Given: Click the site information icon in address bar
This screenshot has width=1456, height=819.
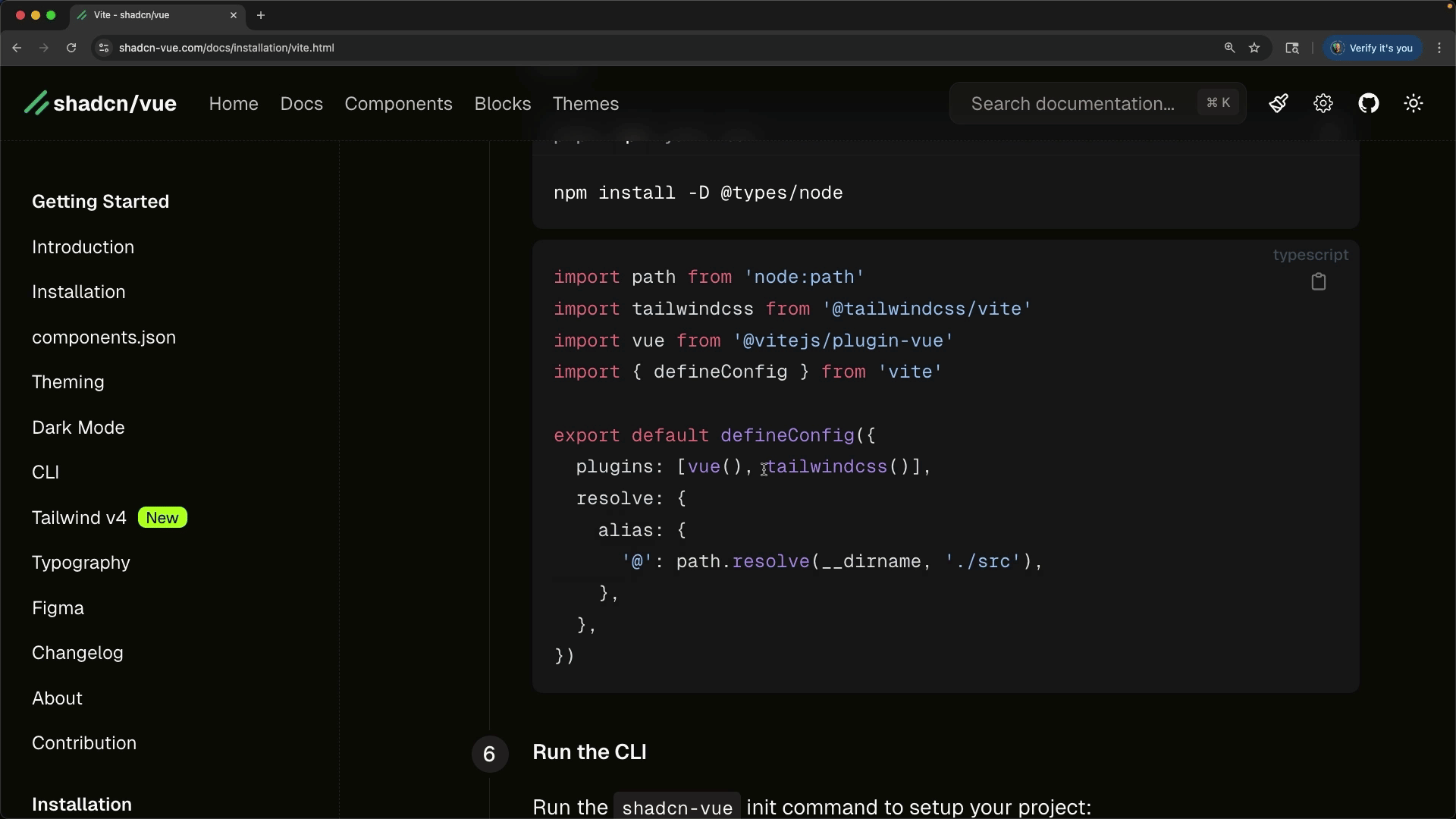Looking at the screenshot, I should 104,48.
